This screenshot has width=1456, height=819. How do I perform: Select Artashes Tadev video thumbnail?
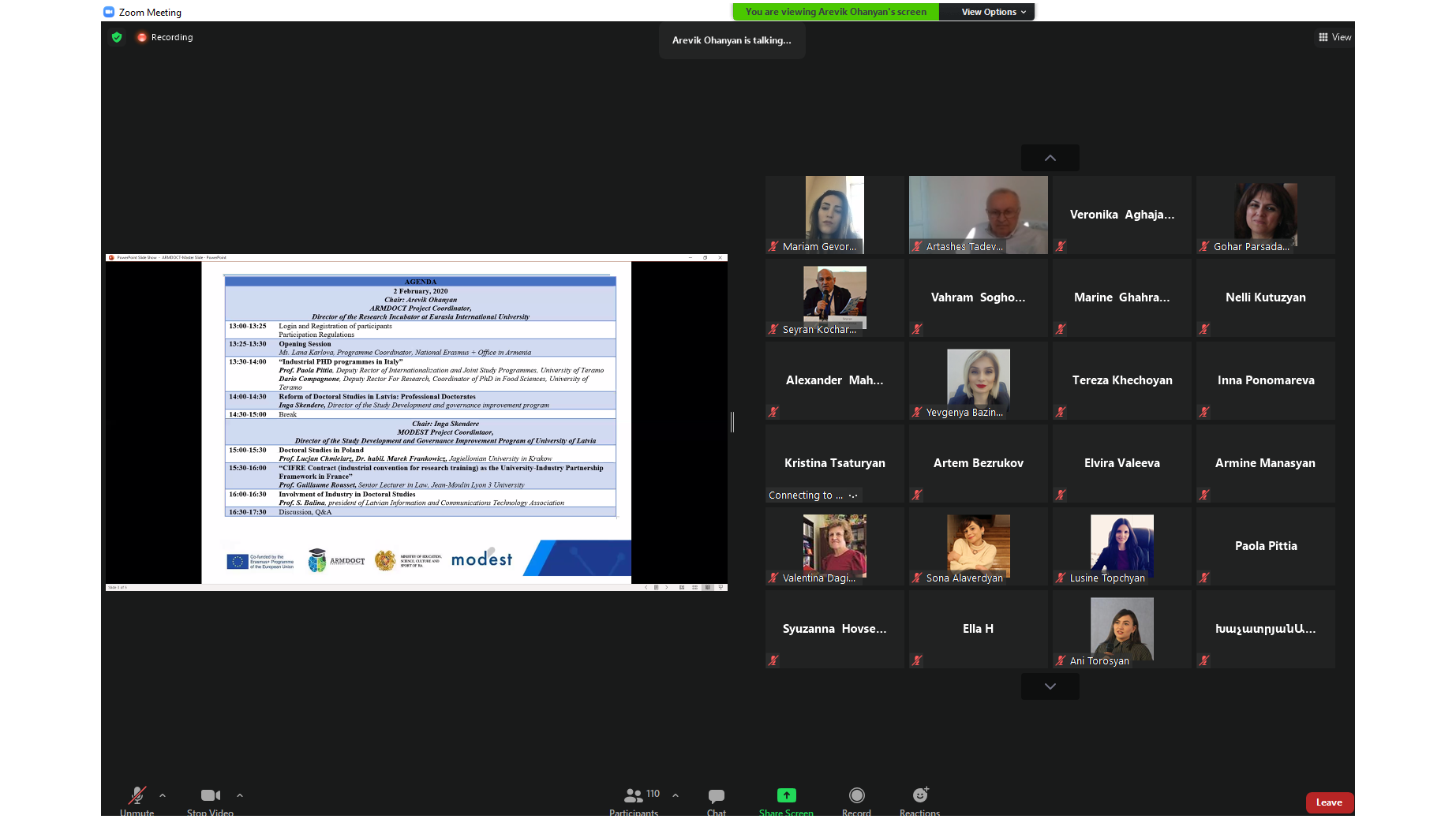(x=978, y=215)
